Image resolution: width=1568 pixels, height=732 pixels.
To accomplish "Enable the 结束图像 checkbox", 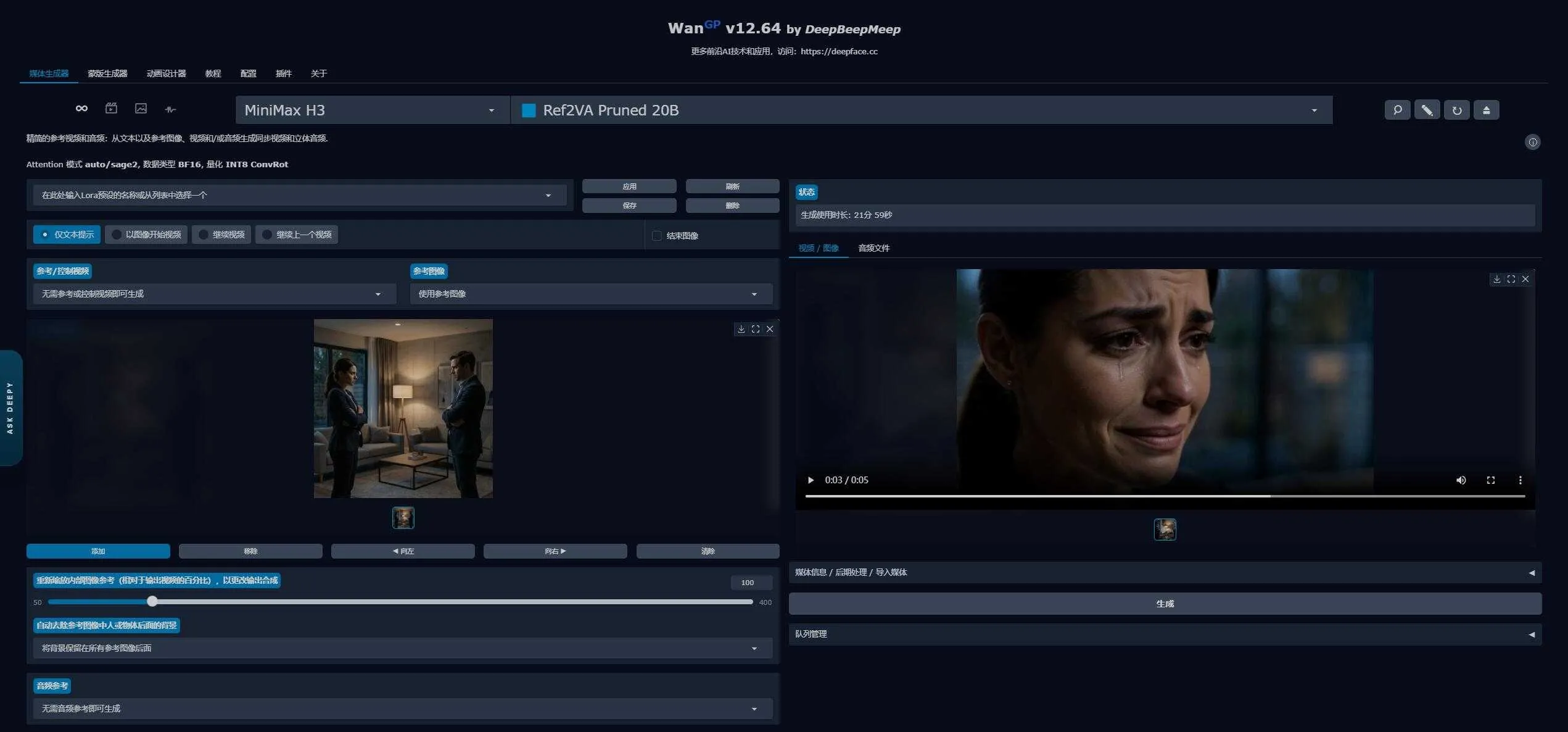I will [657, 236].
